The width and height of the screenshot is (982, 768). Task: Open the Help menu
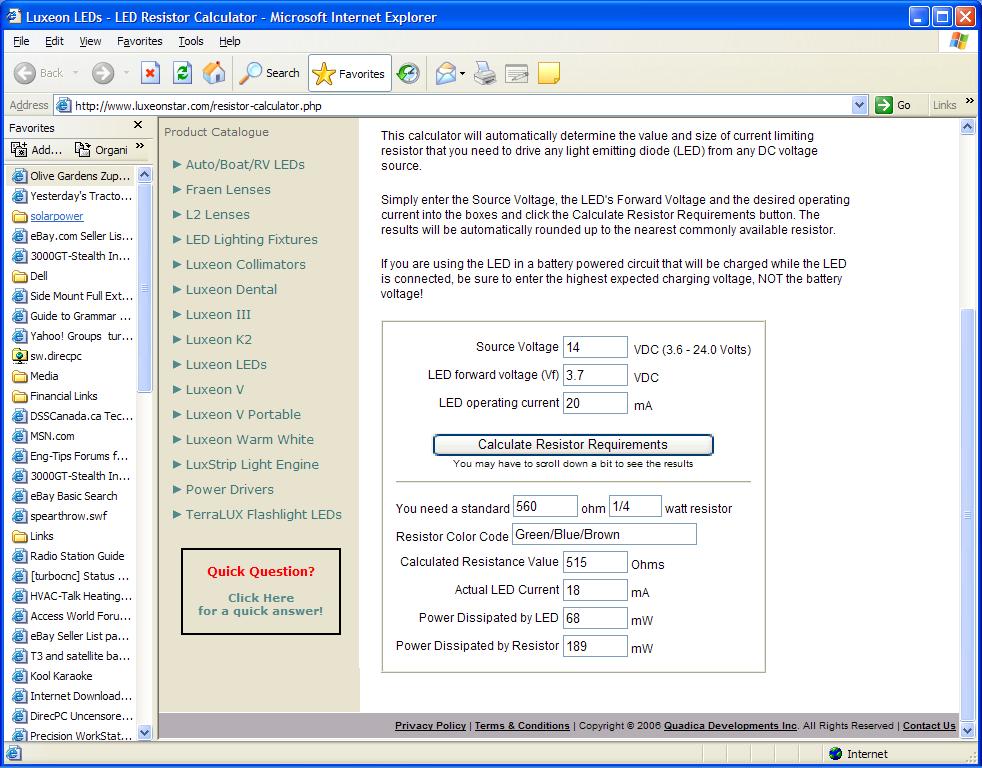tap(230, 41)
